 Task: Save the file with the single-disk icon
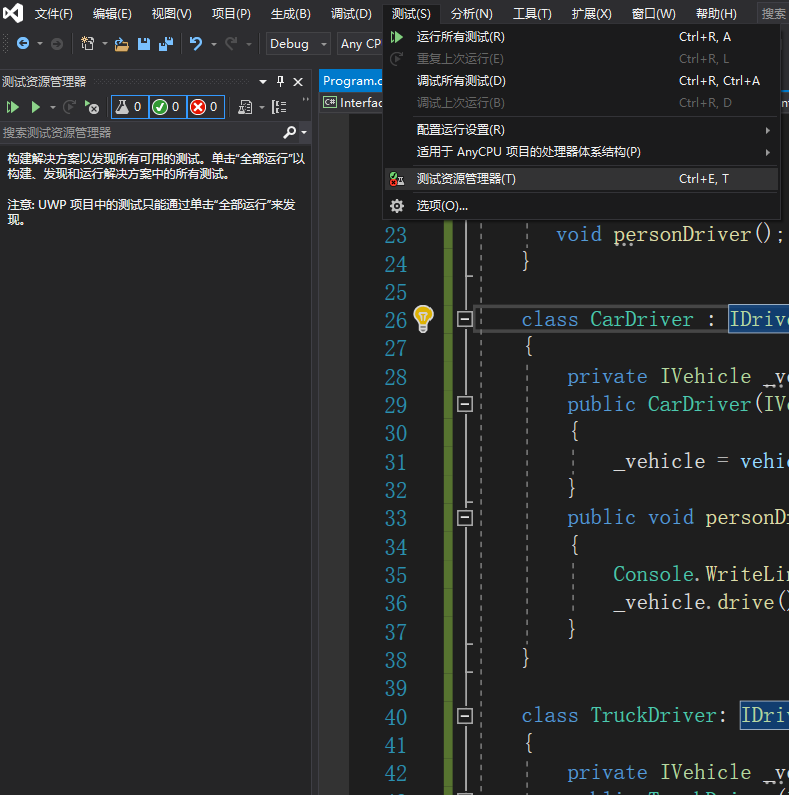click(144, 44)
